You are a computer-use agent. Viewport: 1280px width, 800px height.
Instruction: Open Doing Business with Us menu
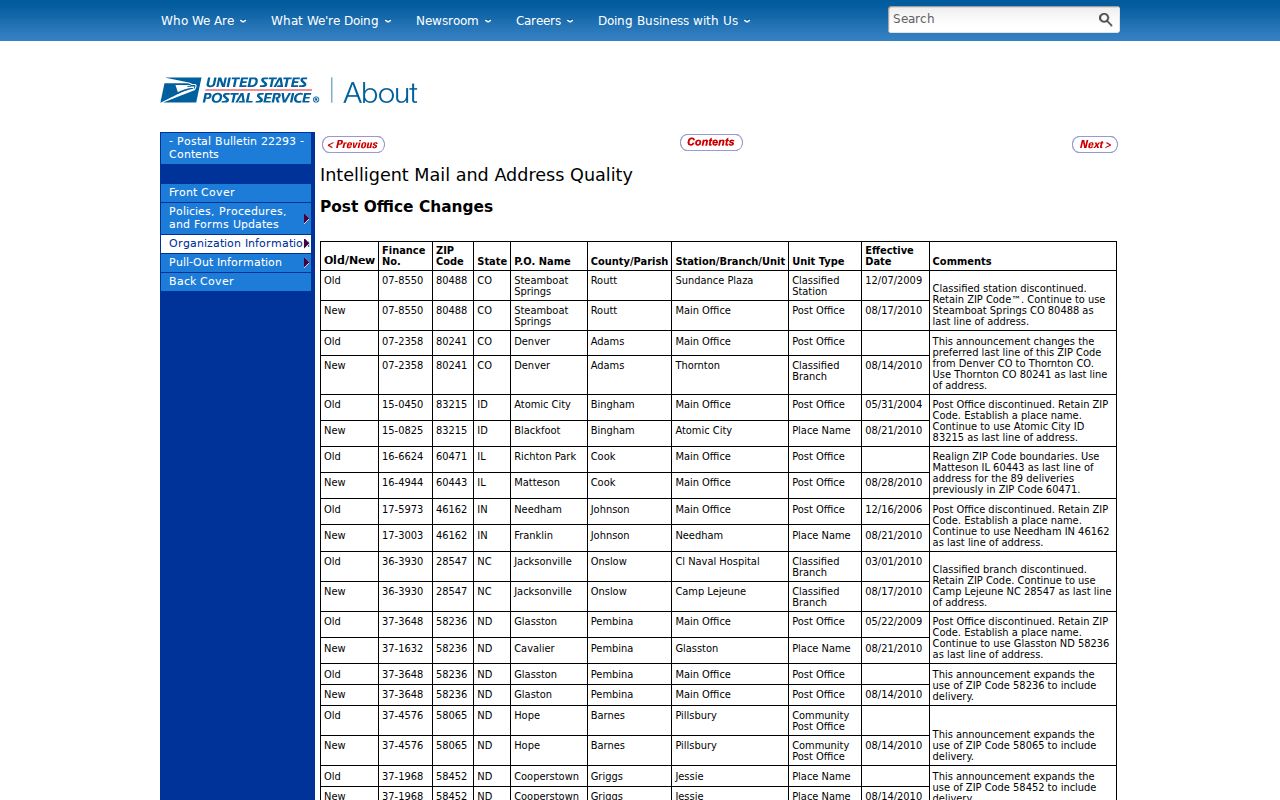click(674, 20)
